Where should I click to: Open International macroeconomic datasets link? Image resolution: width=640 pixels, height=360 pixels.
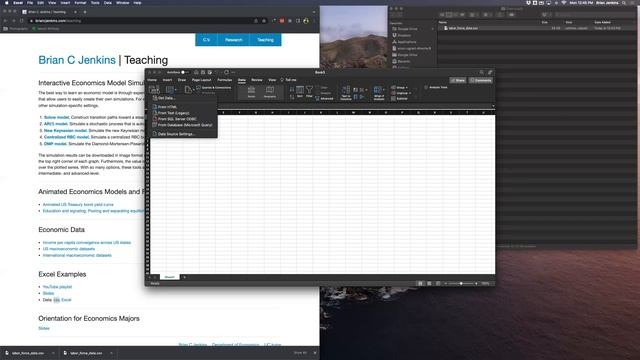[x=77, y=256]
